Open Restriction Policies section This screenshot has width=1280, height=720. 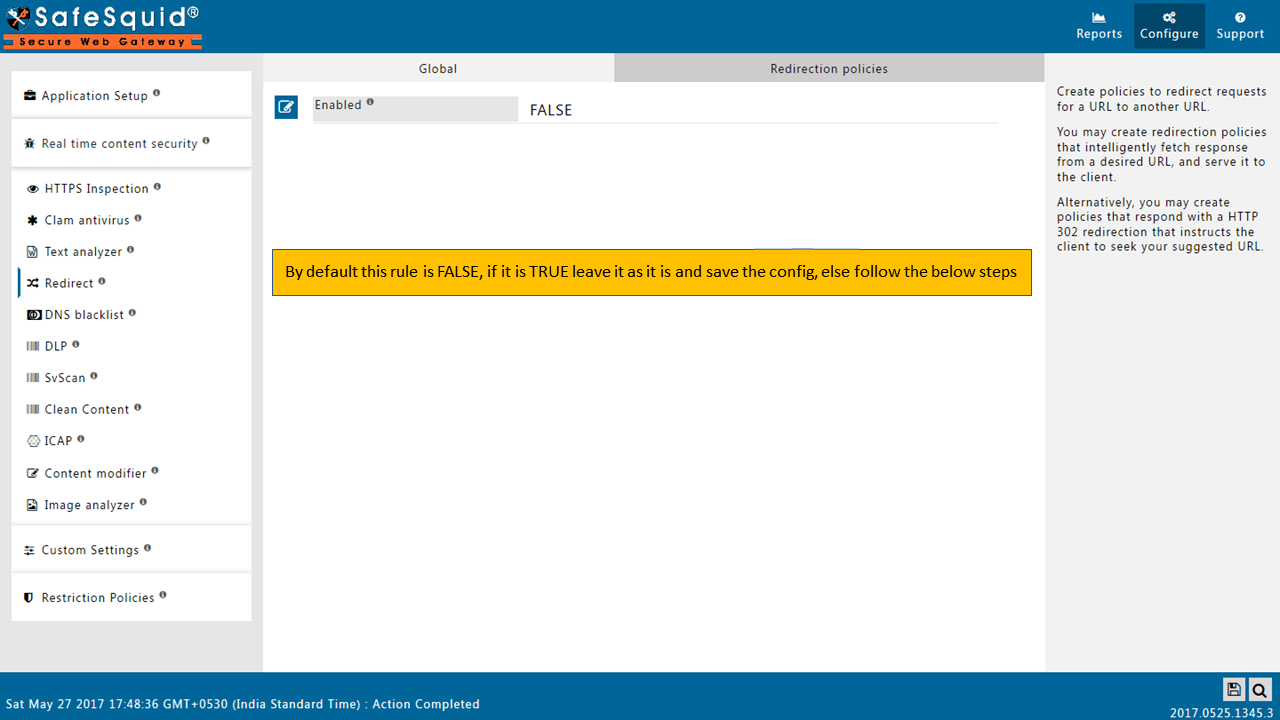[x=98, y=598]
